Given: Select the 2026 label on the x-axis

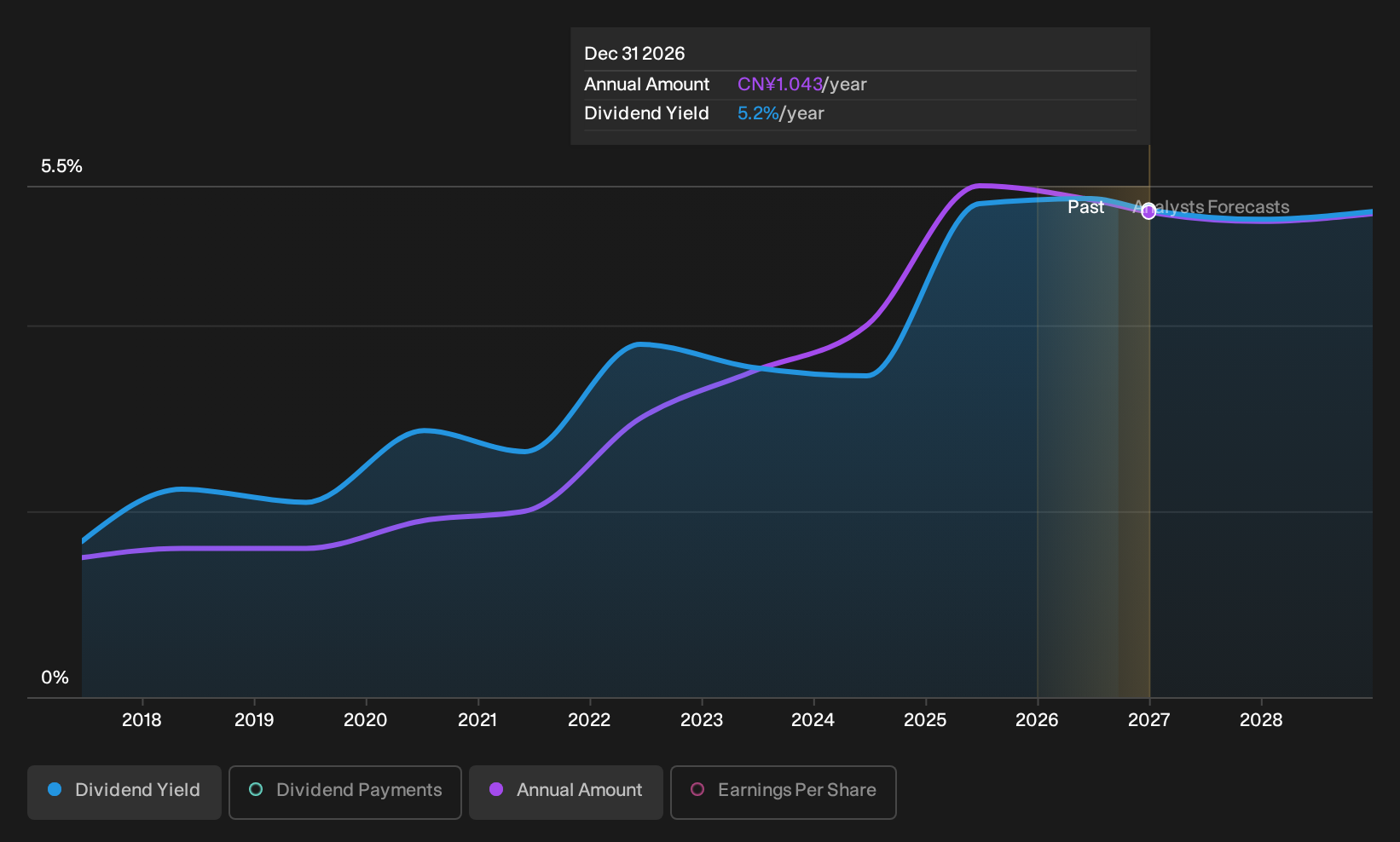Looking at the screenshot, I should (x=1038, y=720).
